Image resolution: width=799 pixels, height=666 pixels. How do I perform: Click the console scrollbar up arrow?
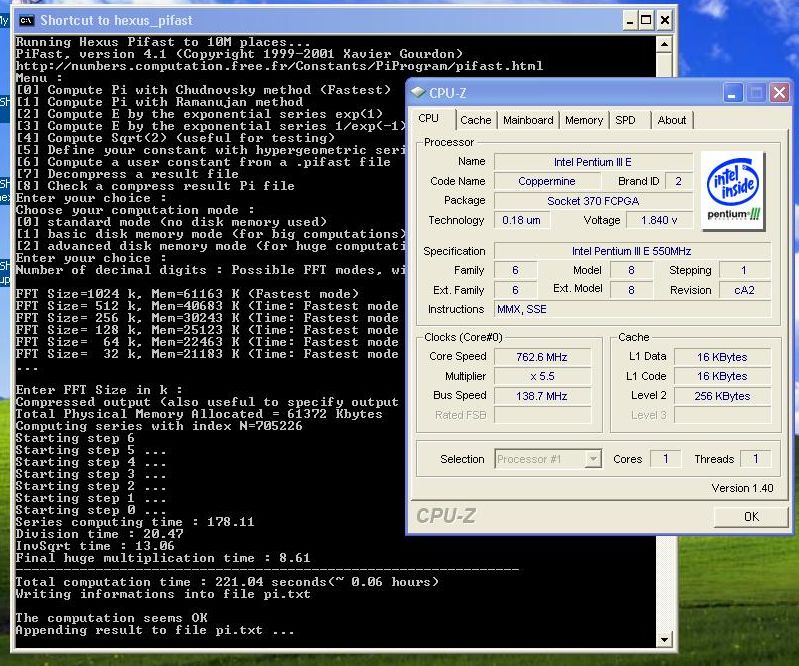[664, 45]
